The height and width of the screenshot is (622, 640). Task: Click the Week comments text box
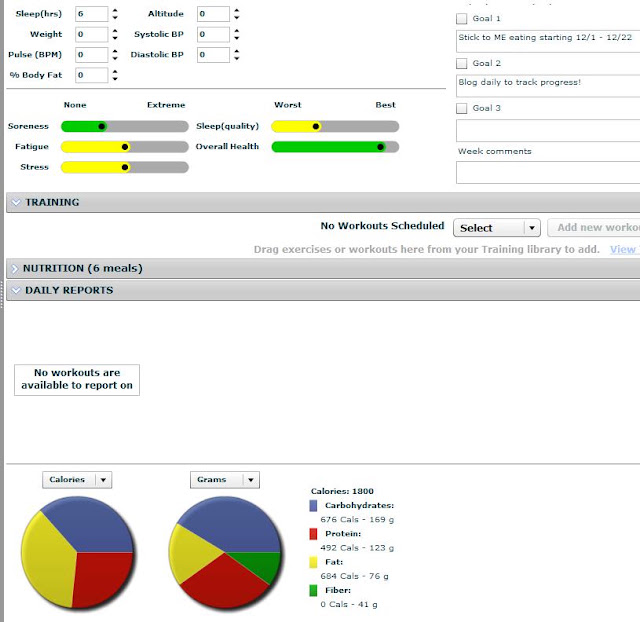(548, 172)
